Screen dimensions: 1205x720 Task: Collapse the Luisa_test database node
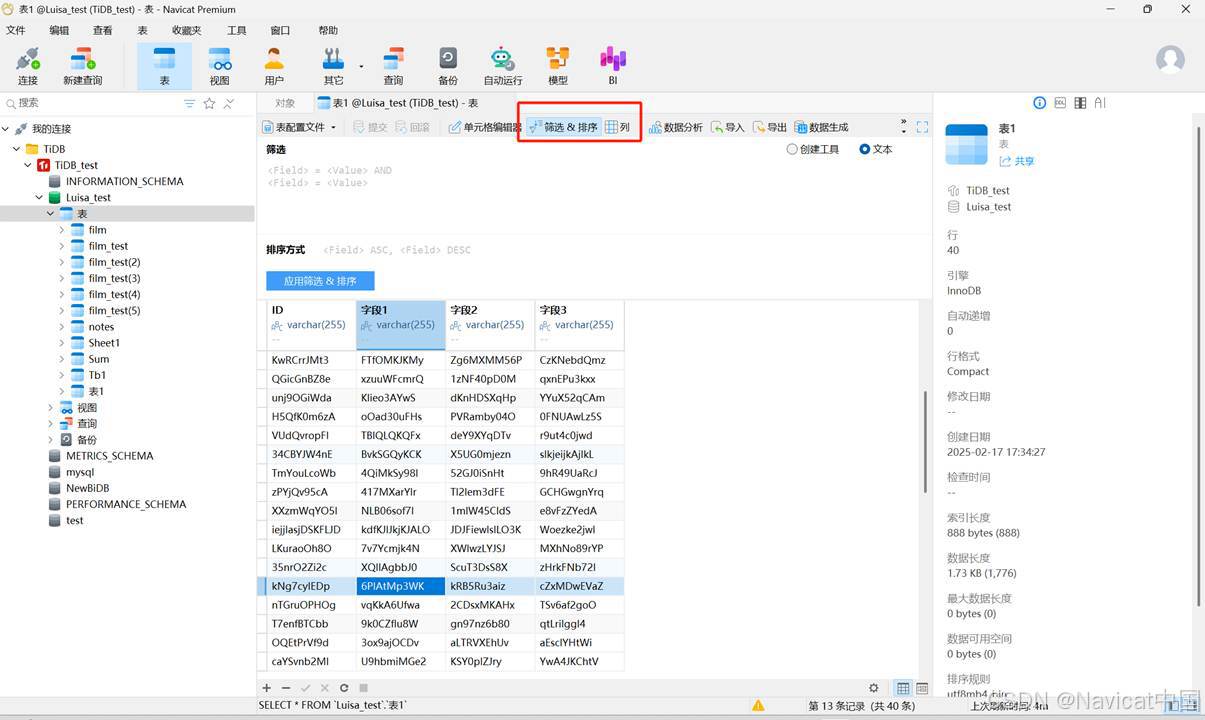pos(40,198)
